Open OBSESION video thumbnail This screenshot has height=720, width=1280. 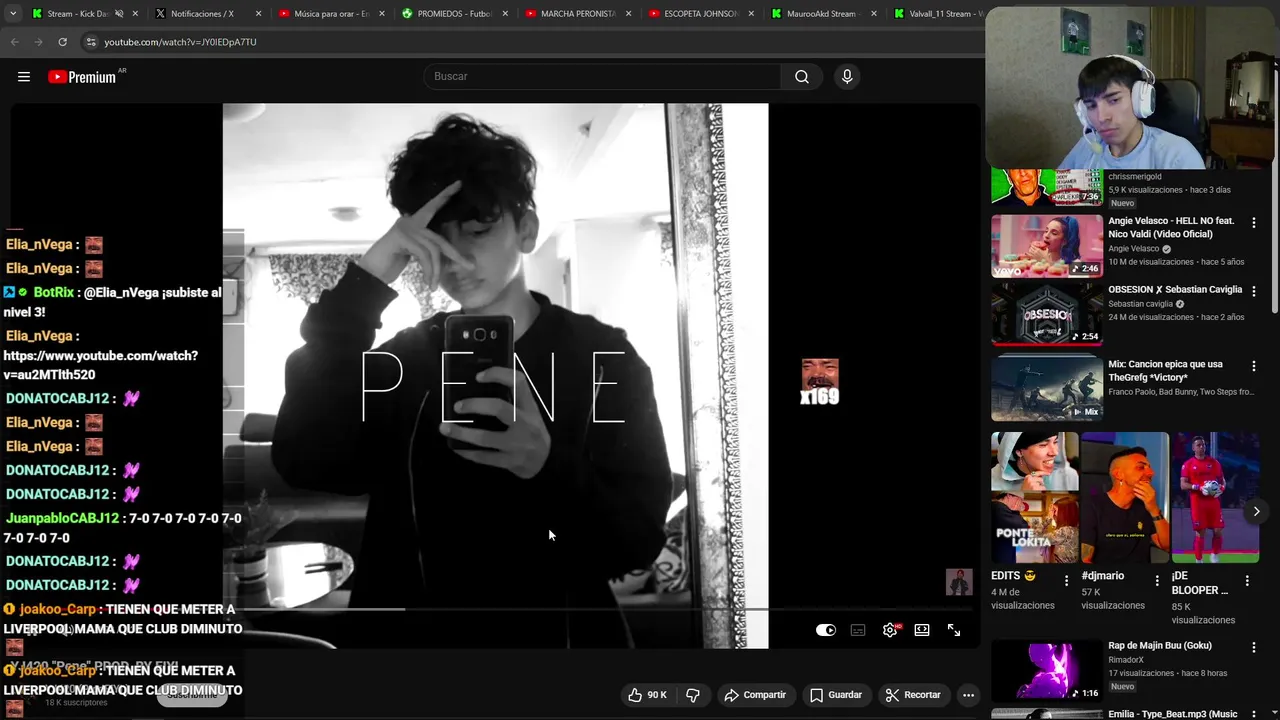(x=1047, y=314)
